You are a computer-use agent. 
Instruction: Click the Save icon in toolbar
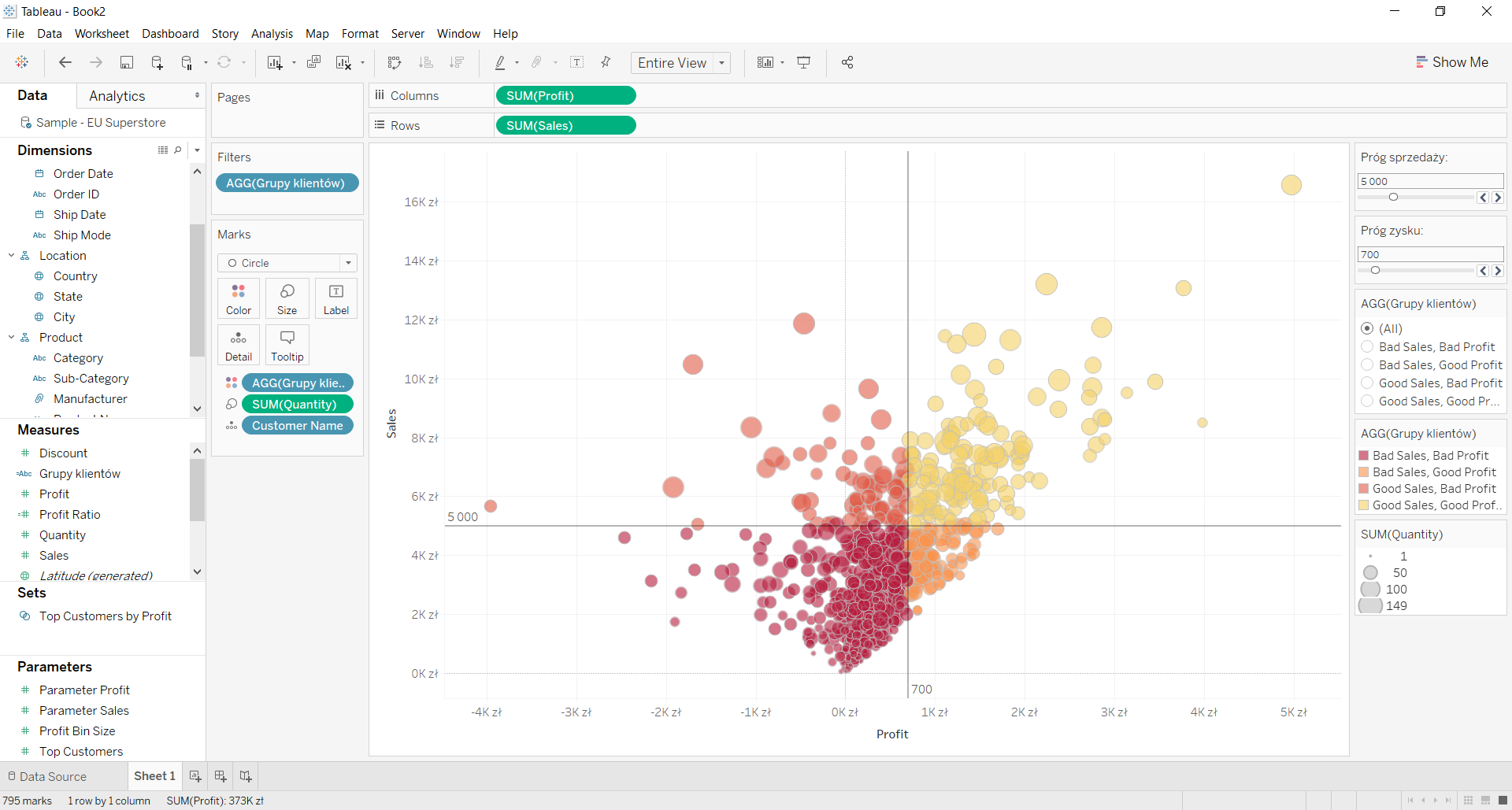[126, 63]
